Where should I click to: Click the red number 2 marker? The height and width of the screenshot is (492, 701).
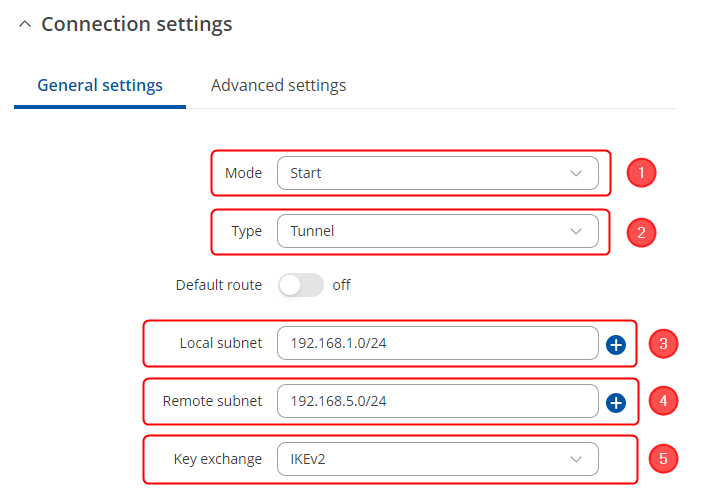pyautogui.click(x=641, y=232)
